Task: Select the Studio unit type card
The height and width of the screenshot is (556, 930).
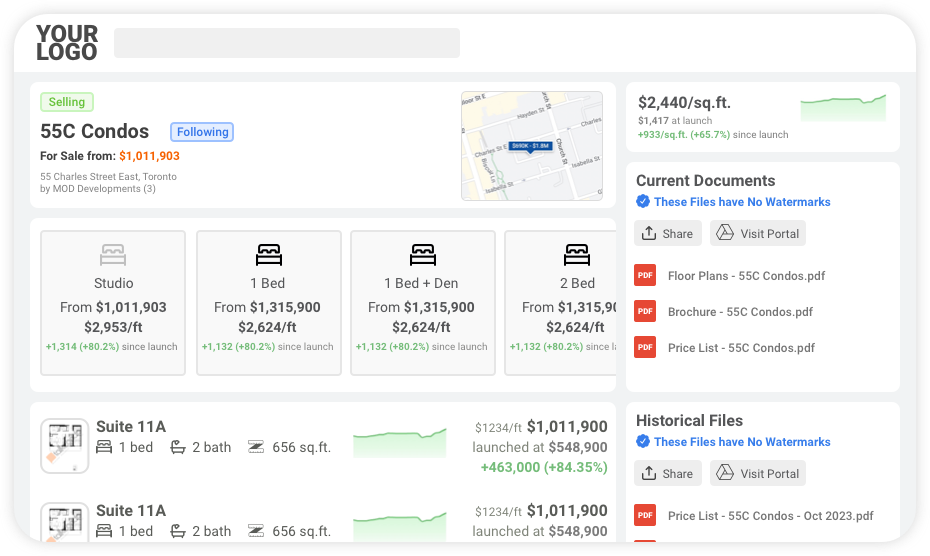Action: [113, 303]
